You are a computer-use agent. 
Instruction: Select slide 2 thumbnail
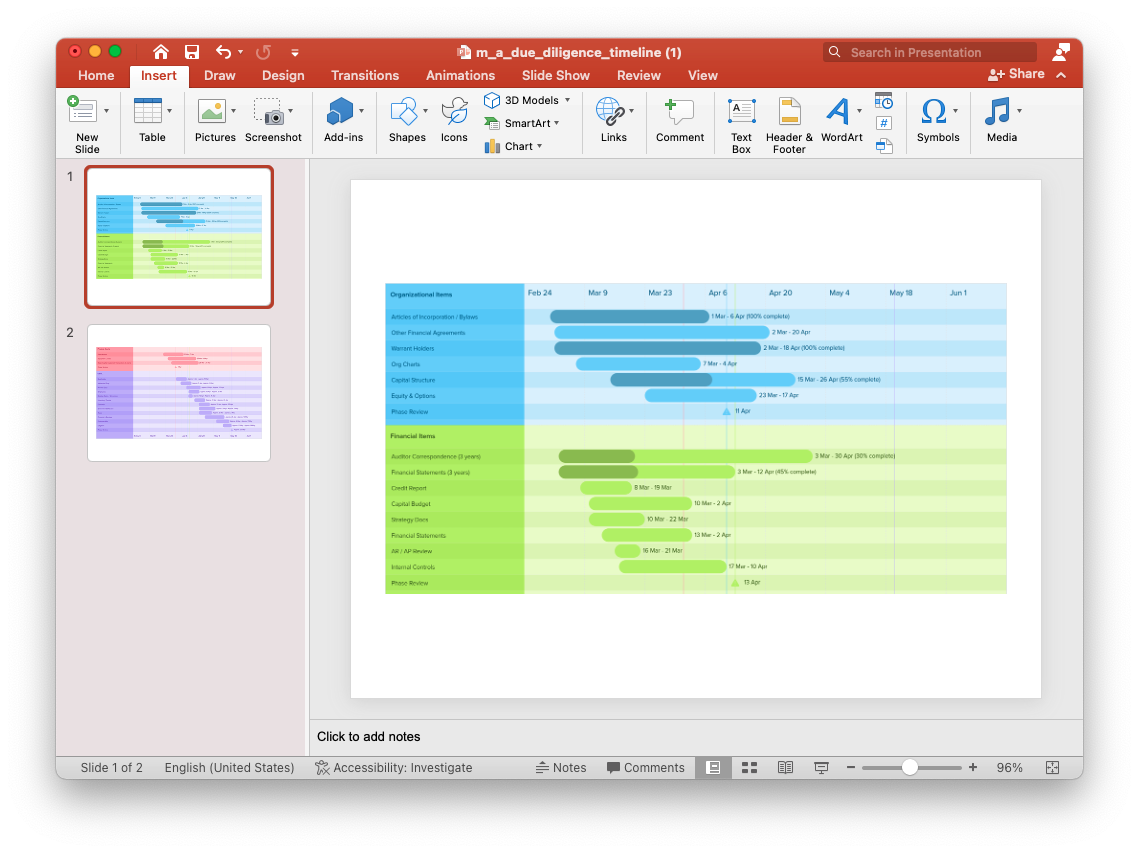179,393
